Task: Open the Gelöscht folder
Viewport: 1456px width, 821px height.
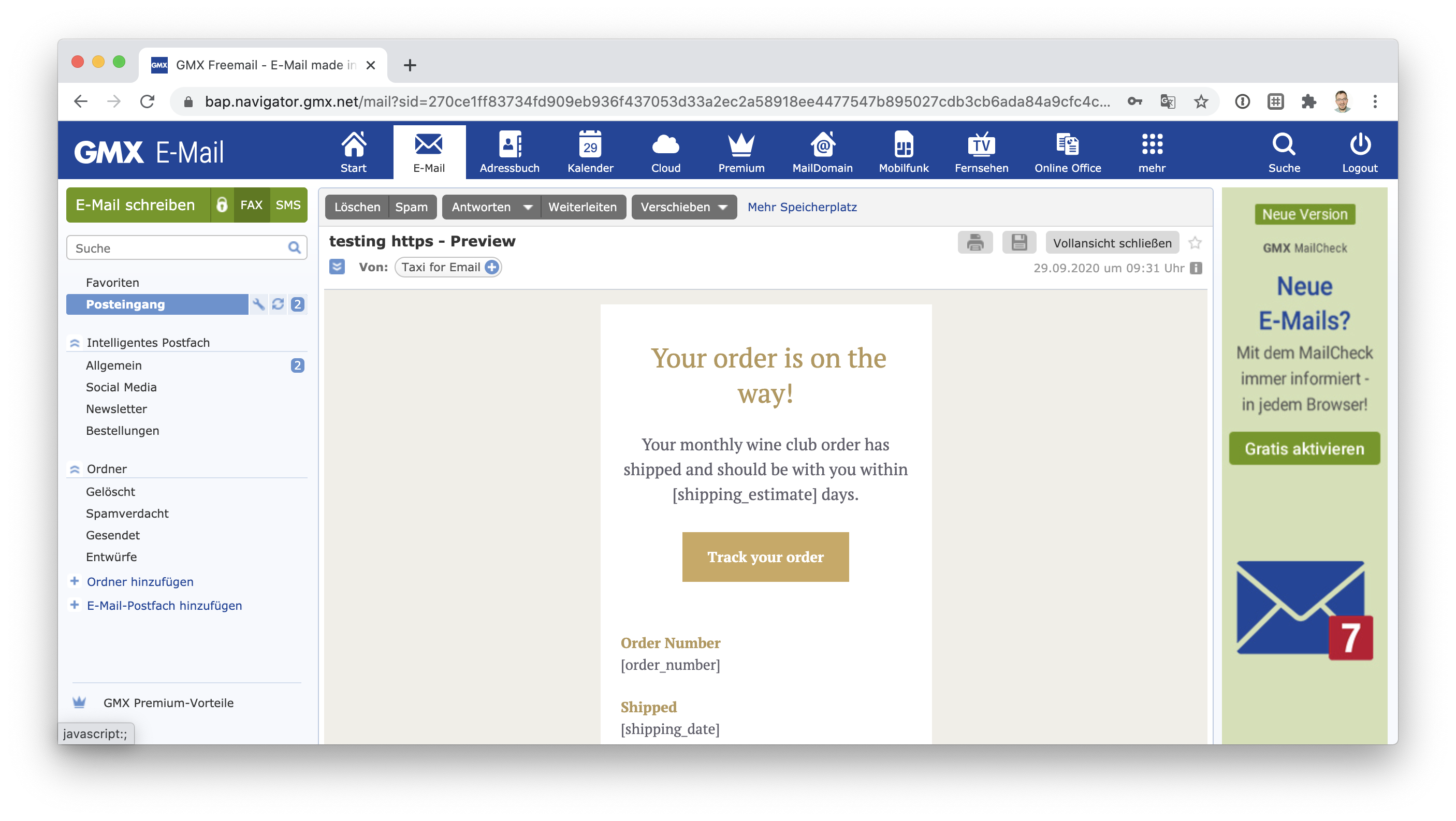Action: [110, 492]
